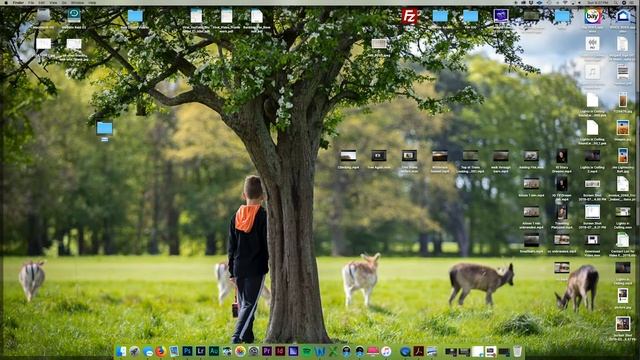This screenshot has width=640, height=360.
Task: Launch Firefox from the dock
Action: click(x=161, y=351)
